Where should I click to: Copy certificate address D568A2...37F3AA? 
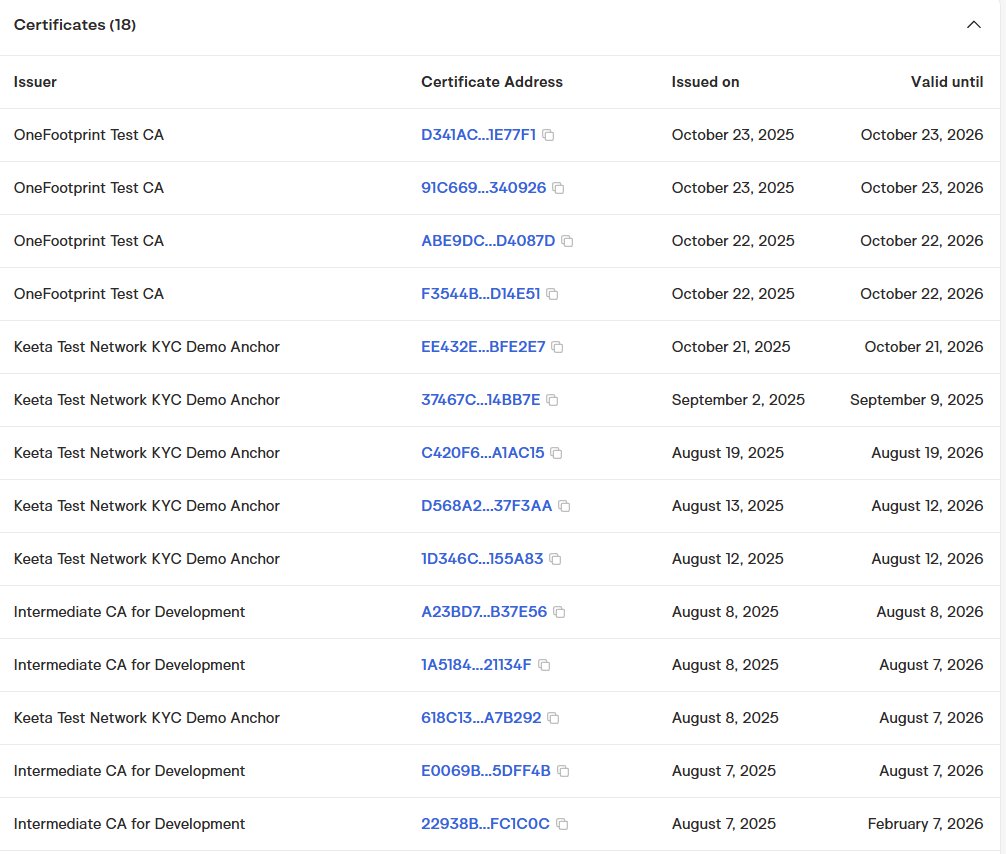coord(565,506)
